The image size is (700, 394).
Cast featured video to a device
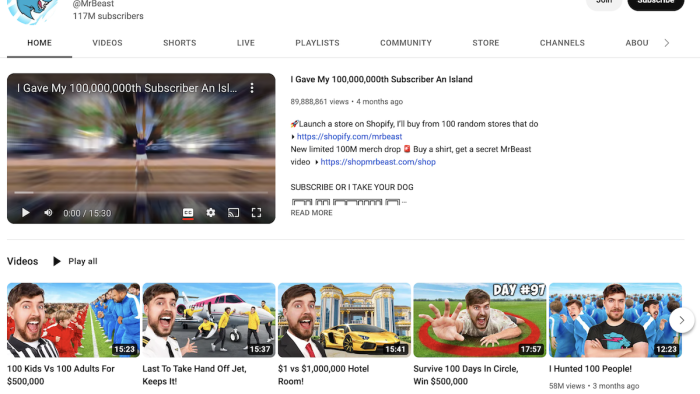coord(233,213)
